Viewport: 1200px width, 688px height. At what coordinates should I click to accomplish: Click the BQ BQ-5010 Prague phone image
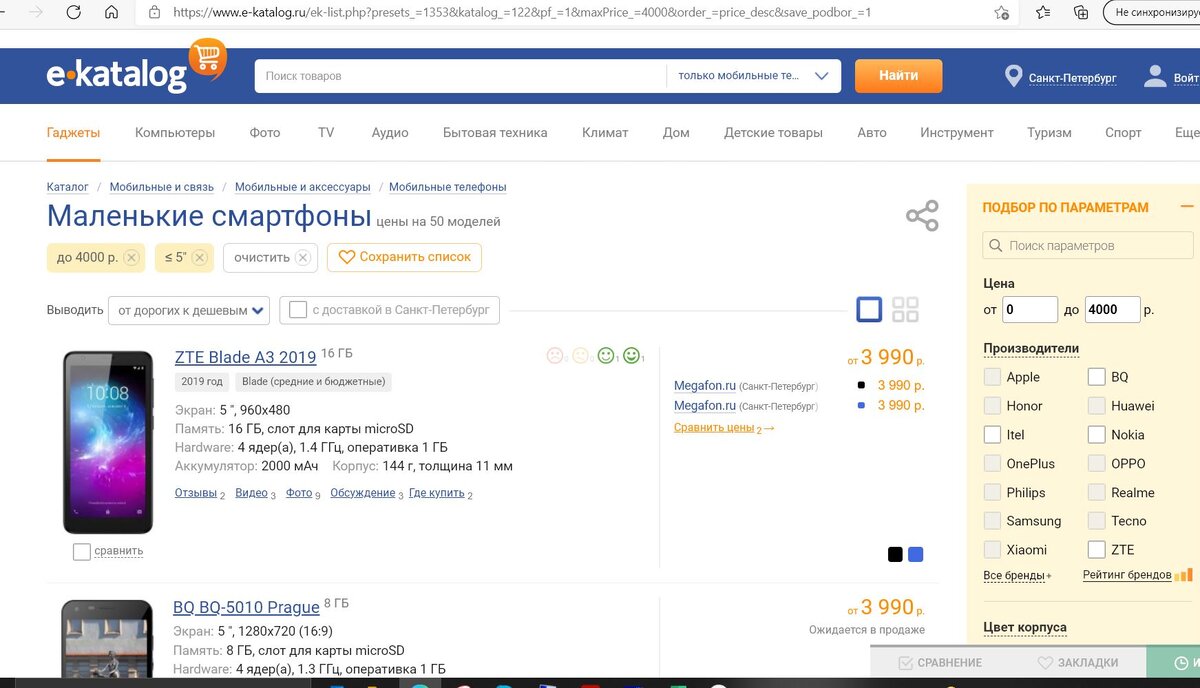(108, 637)
